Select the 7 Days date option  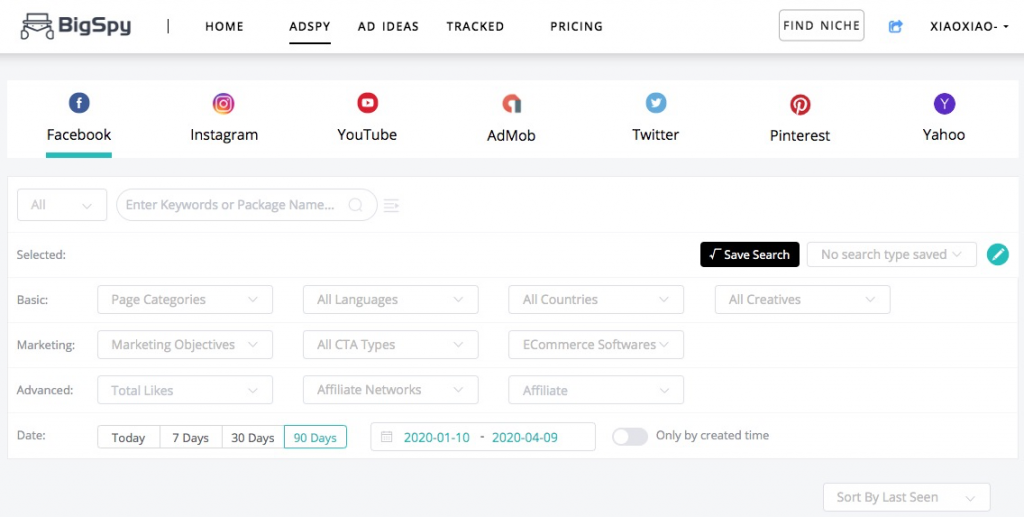pyautogui.click(x=191, y=437)
